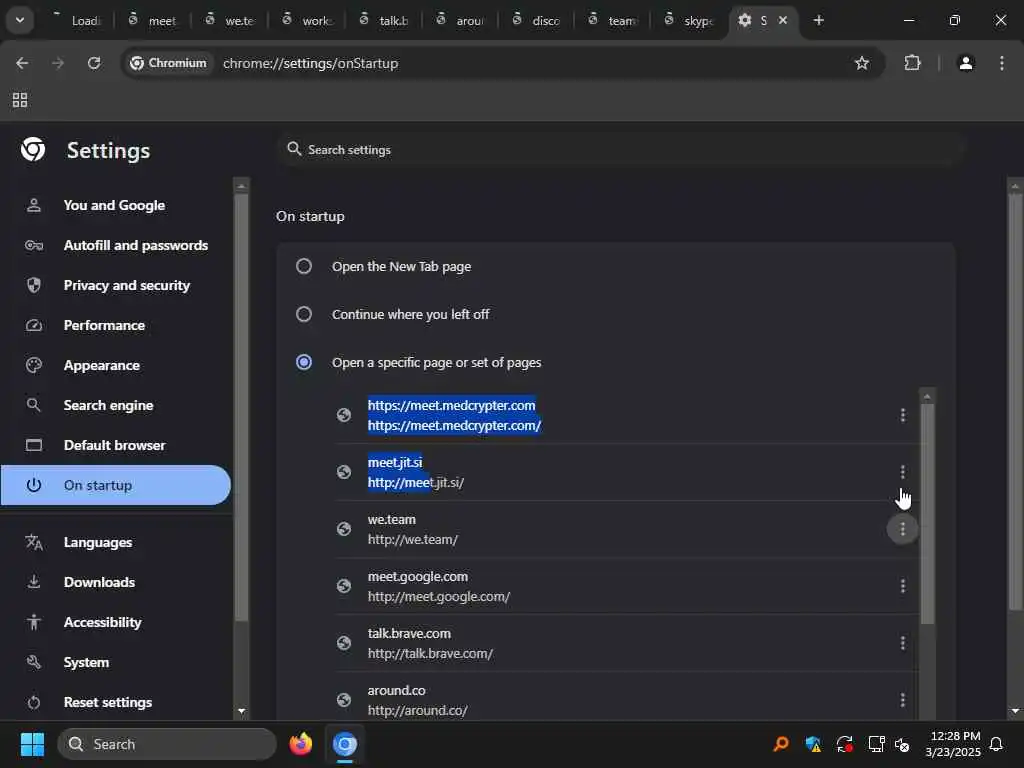The image size is (1024, 768).
Task: Open Default browser settings section
Action: click(115, 445)
